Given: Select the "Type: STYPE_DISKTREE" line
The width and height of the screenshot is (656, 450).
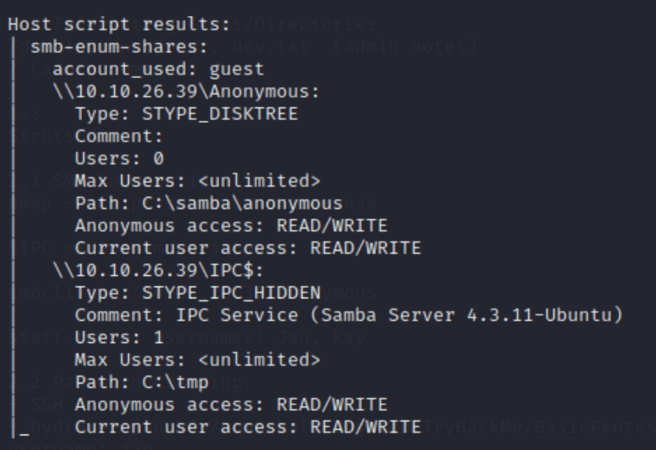Looking at the screenshot, I should tap(186, 114).
